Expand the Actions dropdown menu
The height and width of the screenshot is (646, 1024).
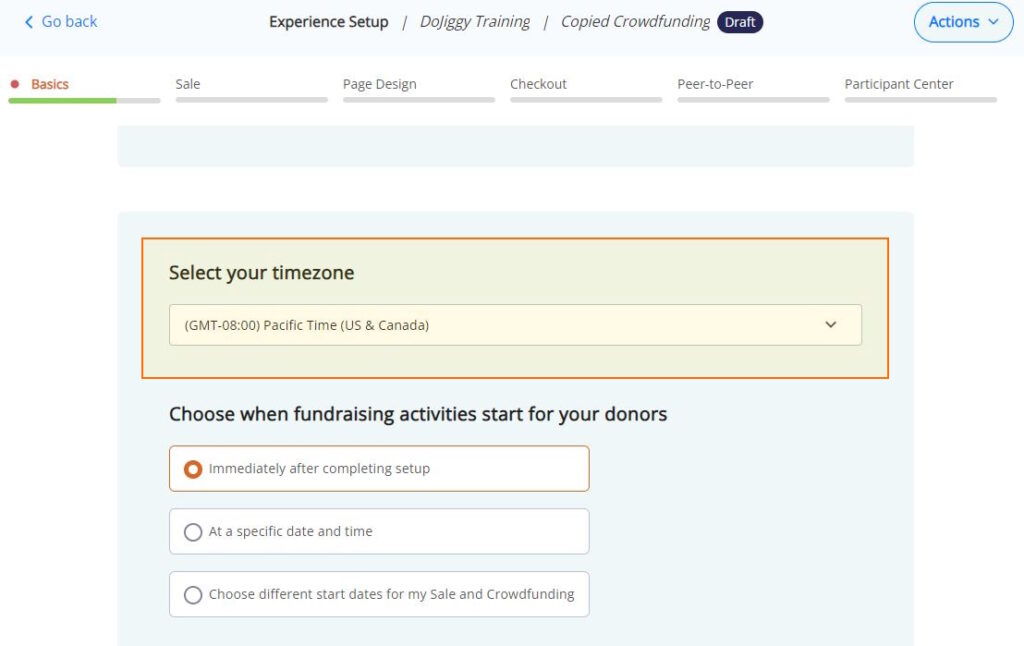[x=963, y=22]
